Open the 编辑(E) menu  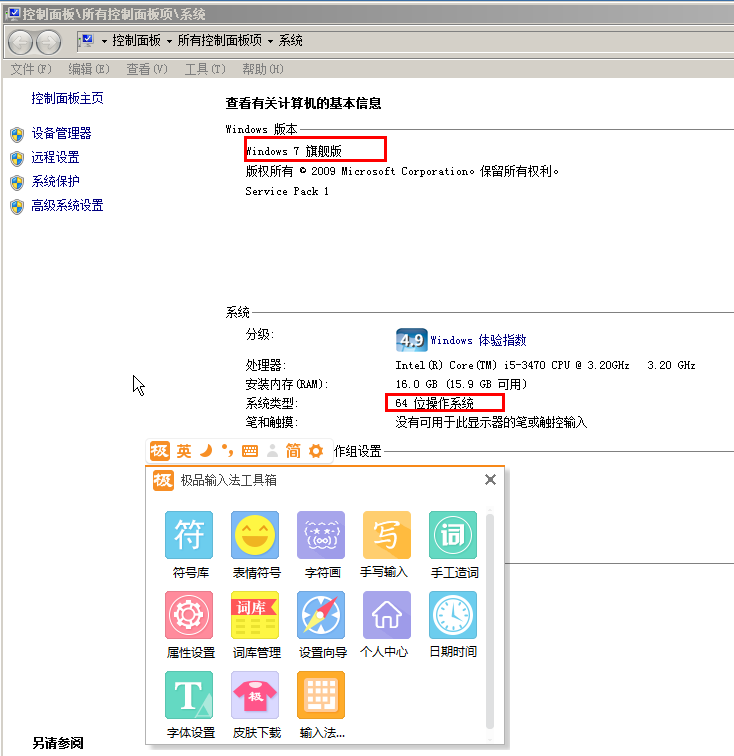click(x=89, y=69)
